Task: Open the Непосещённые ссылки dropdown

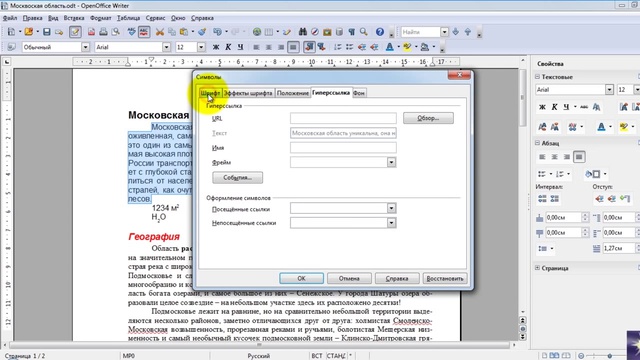Action: point(391,223)
